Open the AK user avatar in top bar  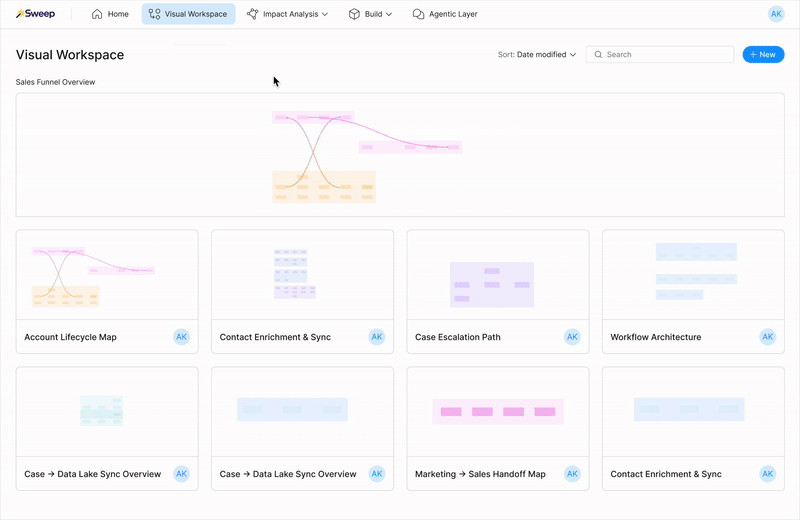(x=776, y=14)
